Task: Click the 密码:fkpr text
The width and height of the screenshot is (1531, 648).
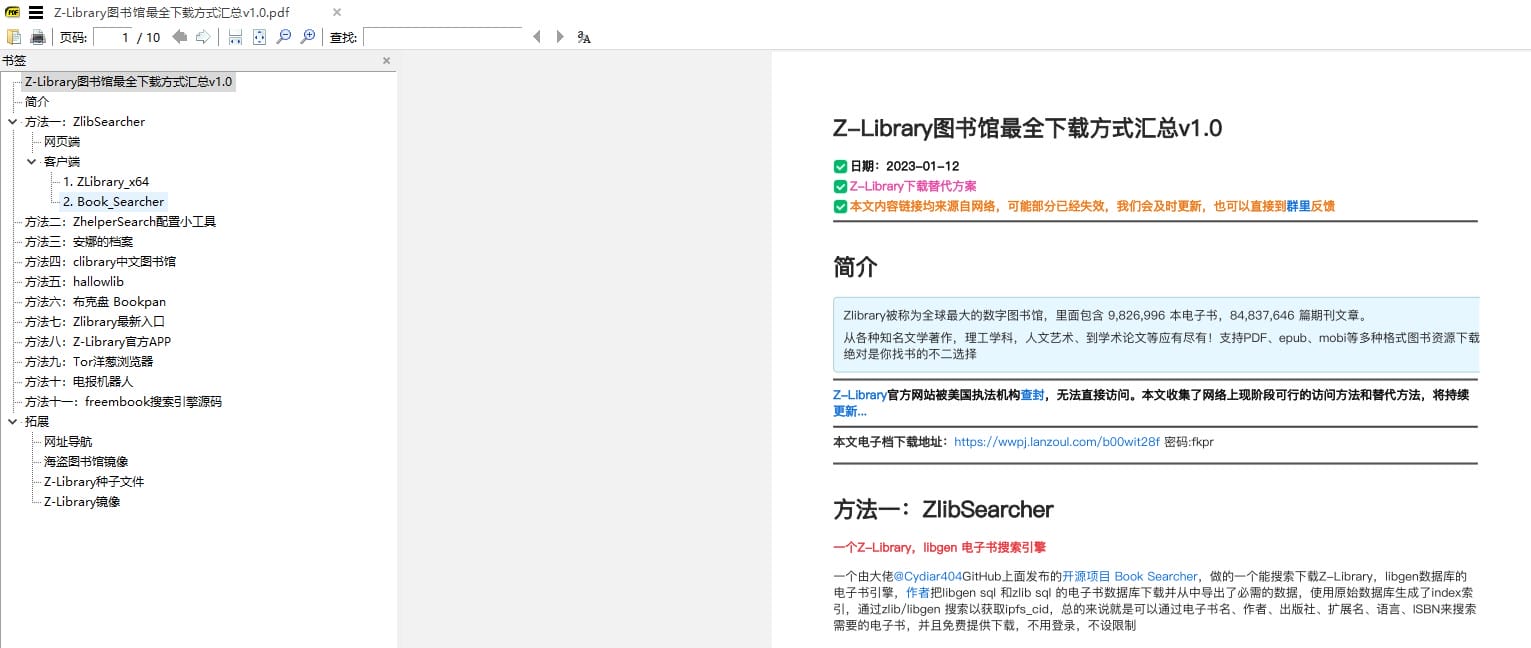Action: (x=1189, y=441)
